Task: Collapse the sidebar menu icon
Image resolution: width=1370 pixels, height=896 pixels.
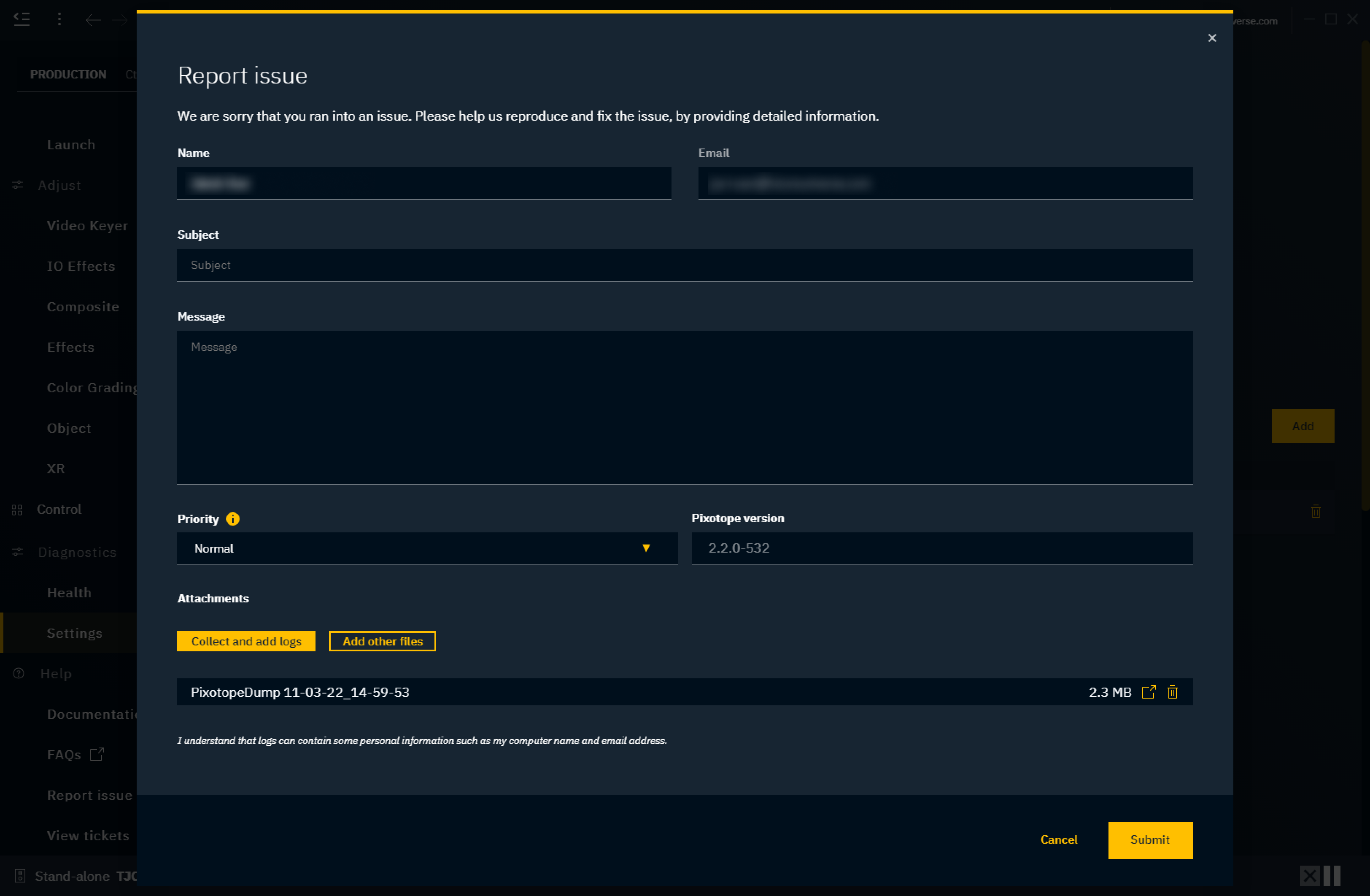Action: point(22,19)
